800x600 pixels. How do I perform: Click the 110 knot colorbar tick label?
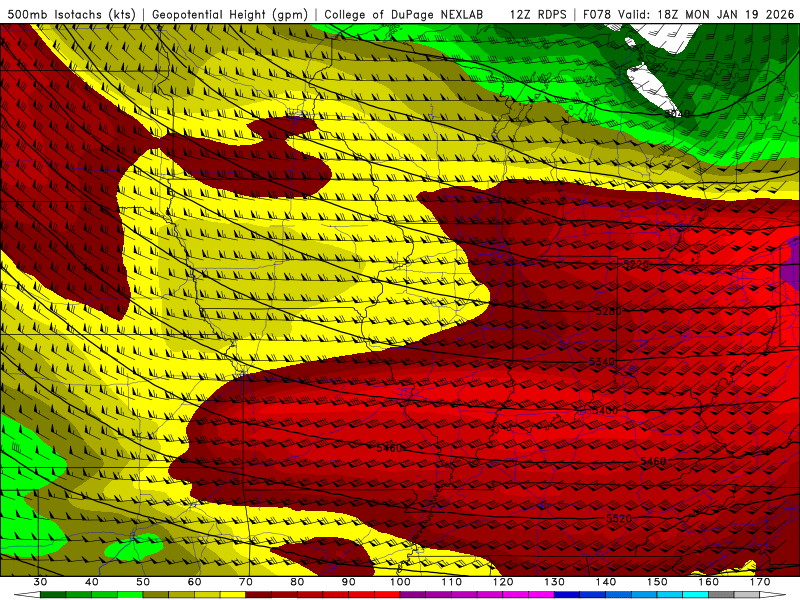tap(452, 582)
